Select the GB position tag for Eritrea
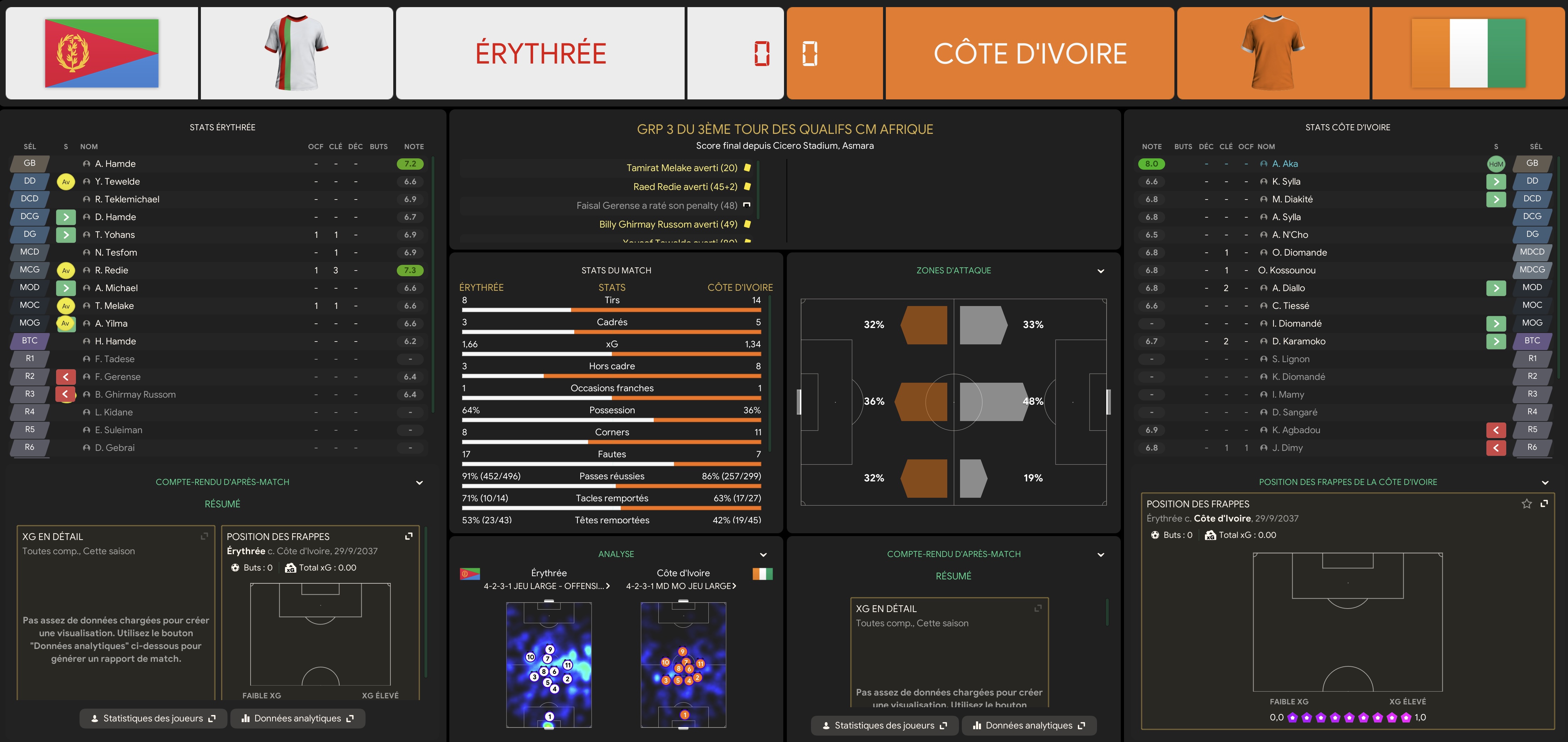The width and height of the screenshot is (1568, 742). [x=29, y=163]
